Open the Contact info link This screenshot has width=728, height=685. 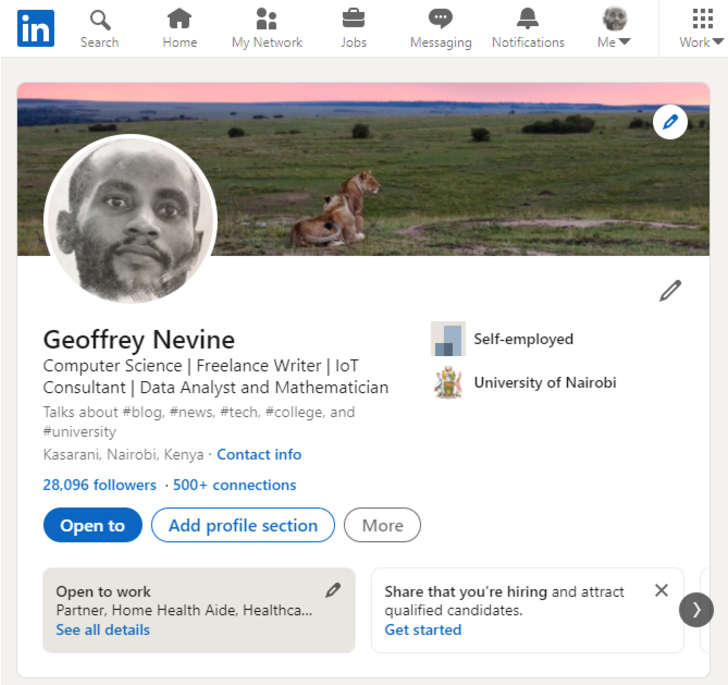(x=259, y=454)
